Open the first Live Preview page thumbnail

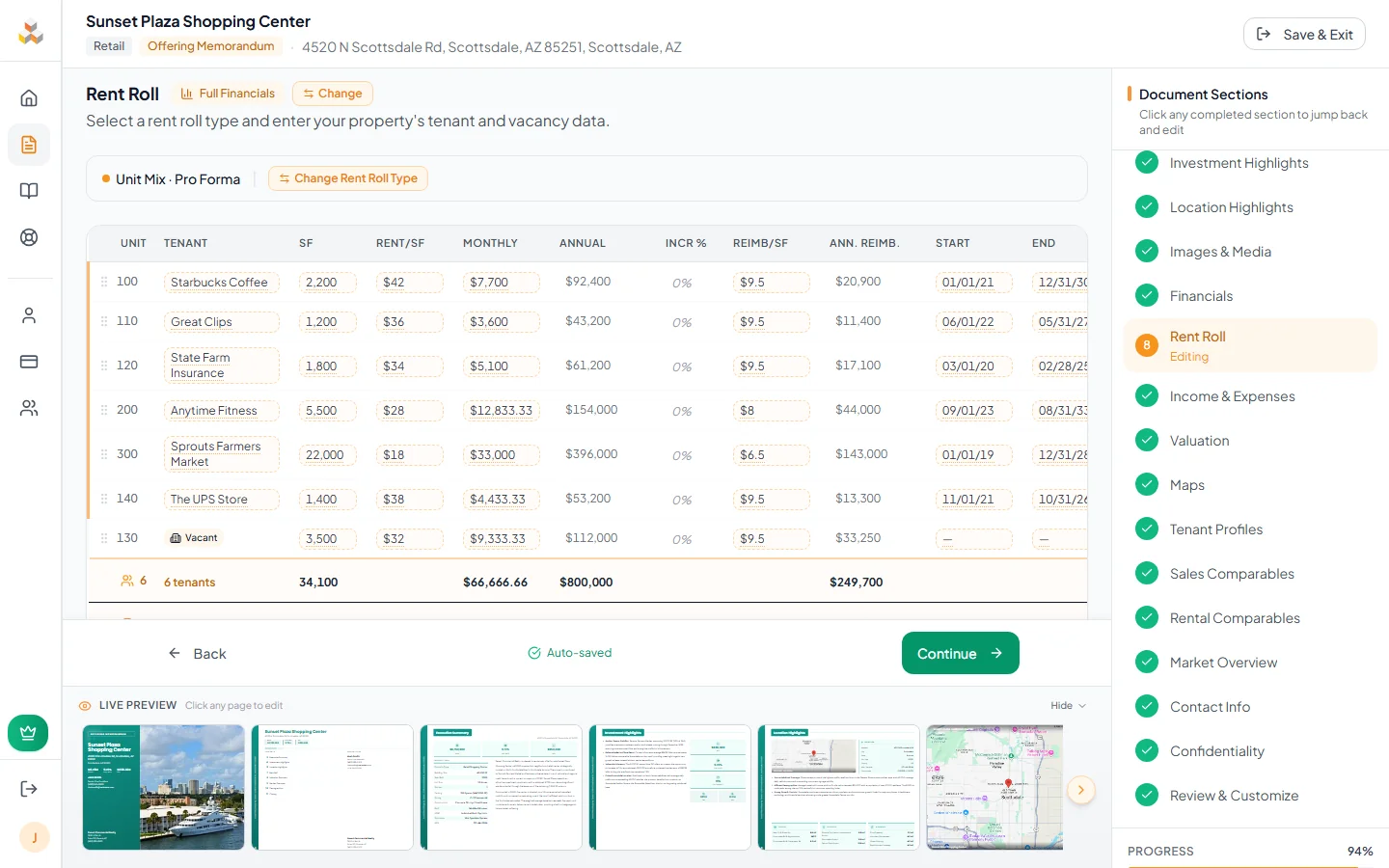tap(163, 787)
